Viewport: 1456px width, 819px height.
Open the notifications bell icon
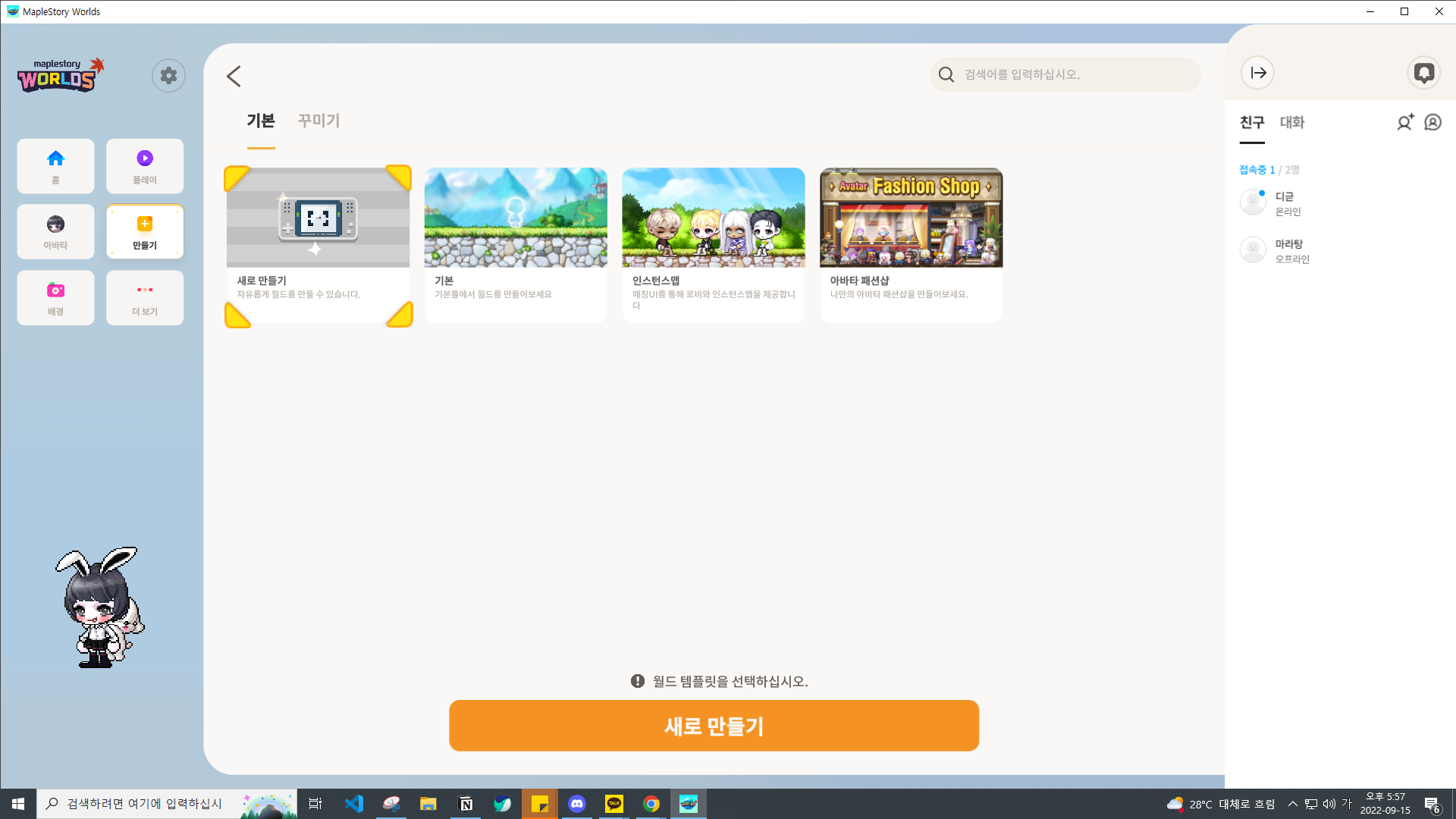(1423, 73)
